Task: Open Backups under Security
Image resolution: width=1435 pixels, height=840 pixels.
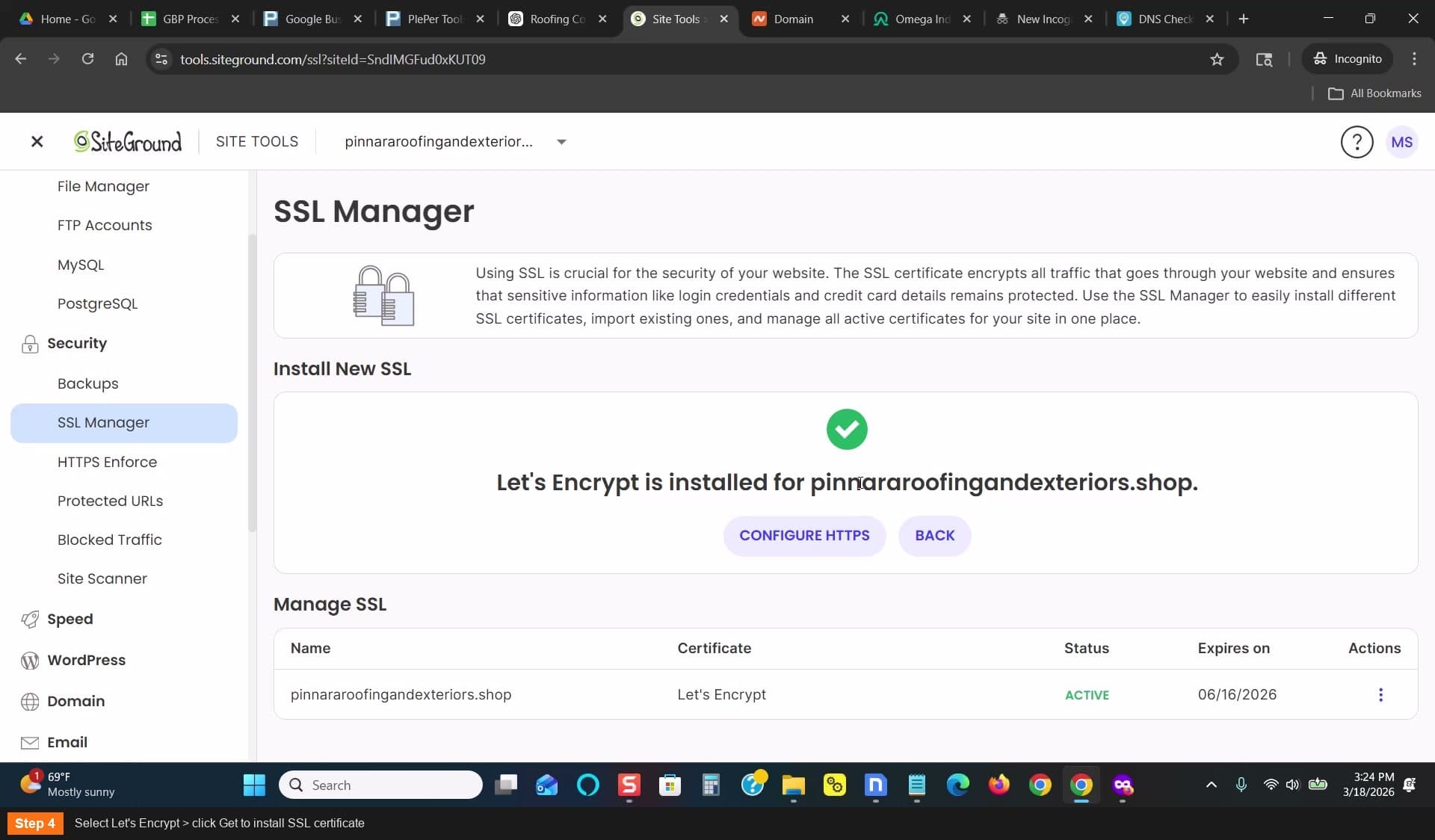Action: coord(87,383)
